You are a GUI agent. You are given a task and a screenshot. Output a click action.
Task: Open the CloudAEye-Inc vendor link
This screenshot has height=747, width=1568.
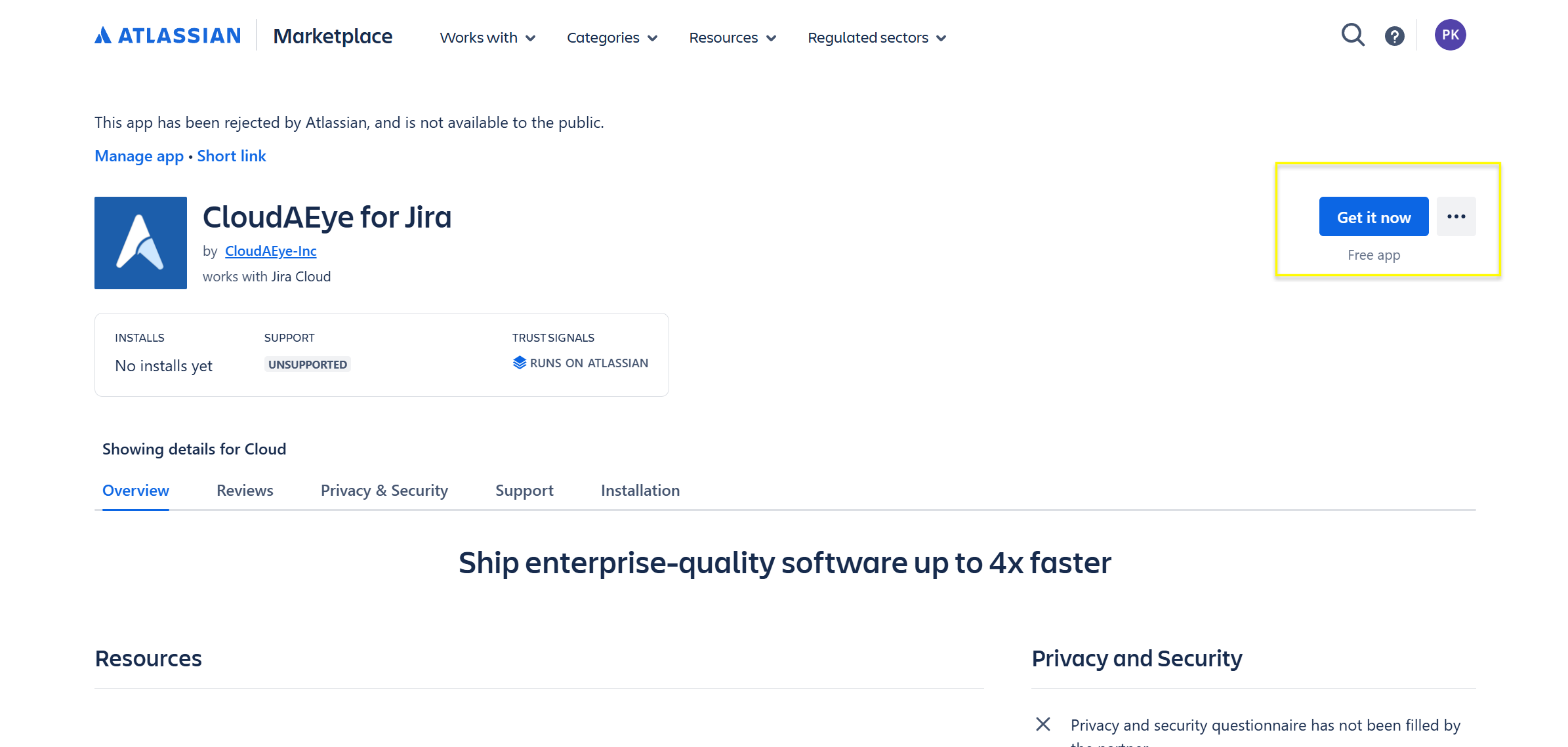click(270, 251)
